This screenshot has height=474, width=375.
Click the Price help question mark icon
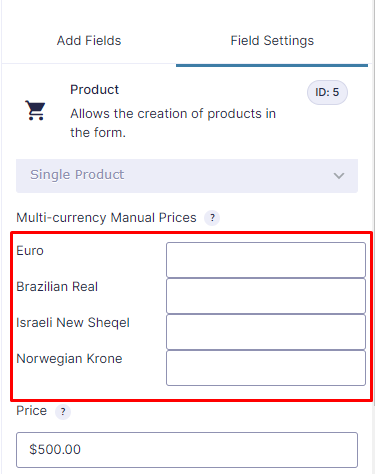point(63,412)
